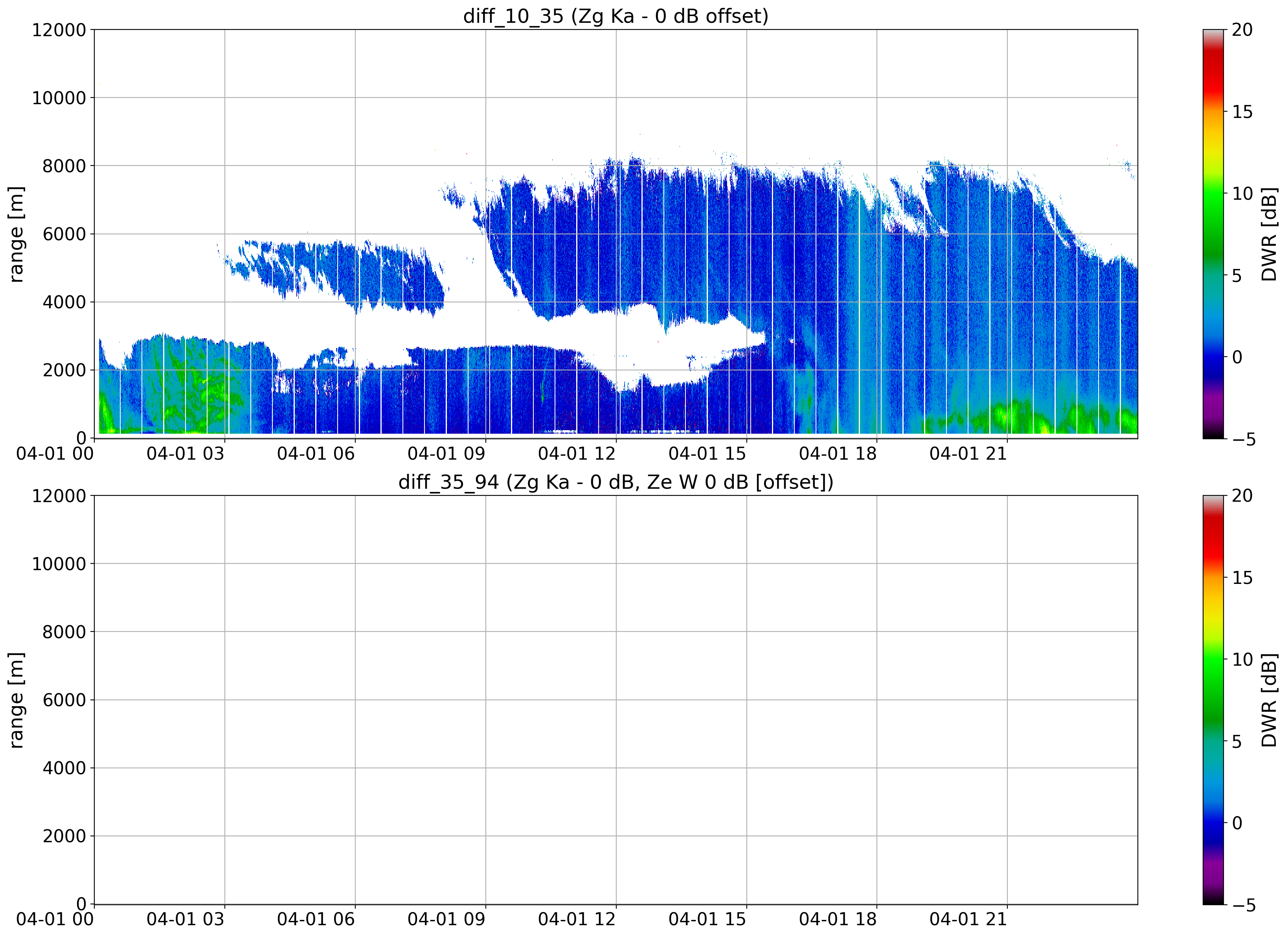1288x937 pixels.
Task: Click colorbar tick "15" of diff_35_94 plot
Action: [1242, 578]
